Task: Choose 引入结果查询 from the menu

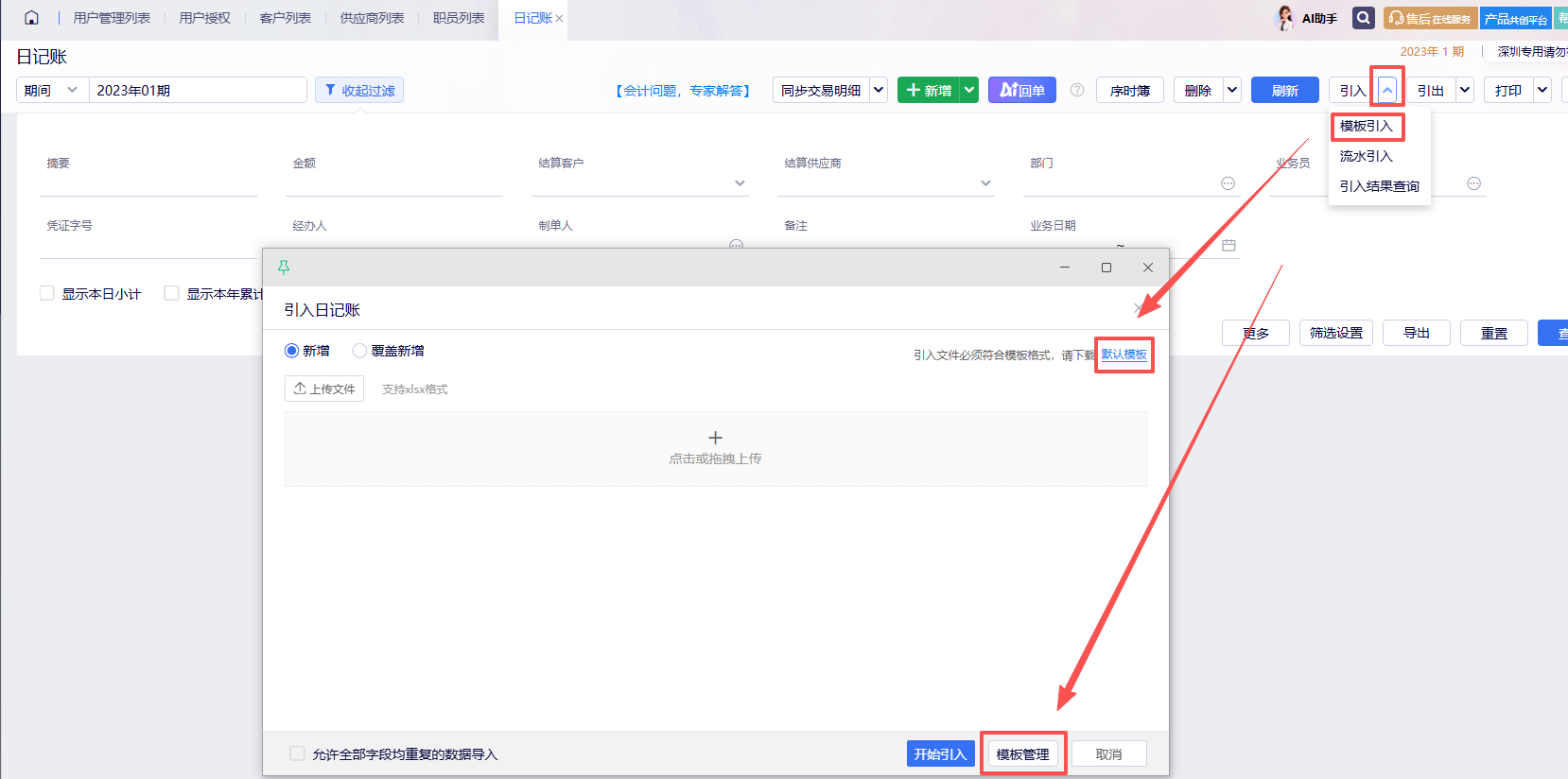Action: pyautogui.click(x=1380, y=186)
